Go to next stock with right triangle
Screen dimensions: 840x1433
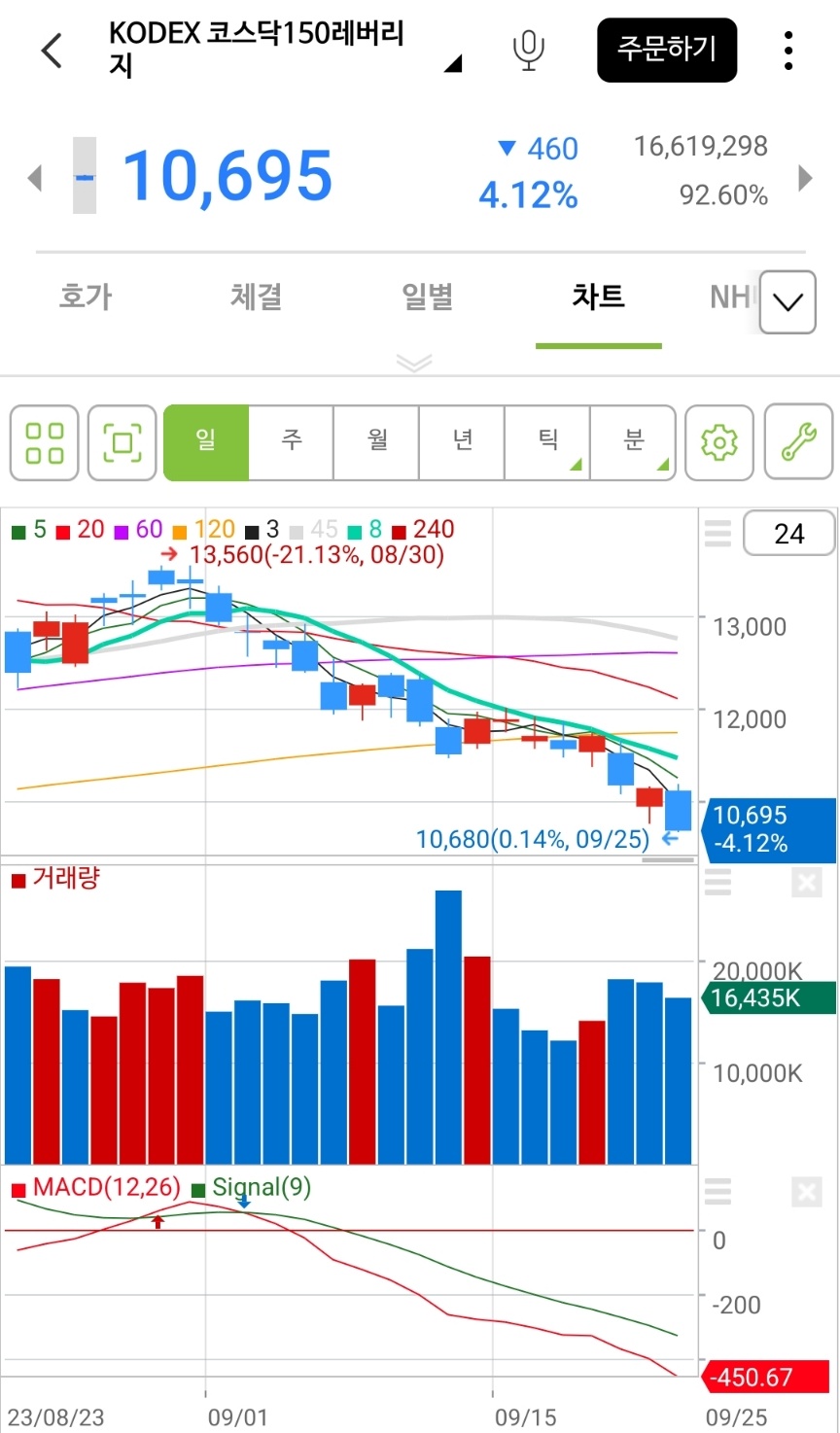tap(805, 178)
